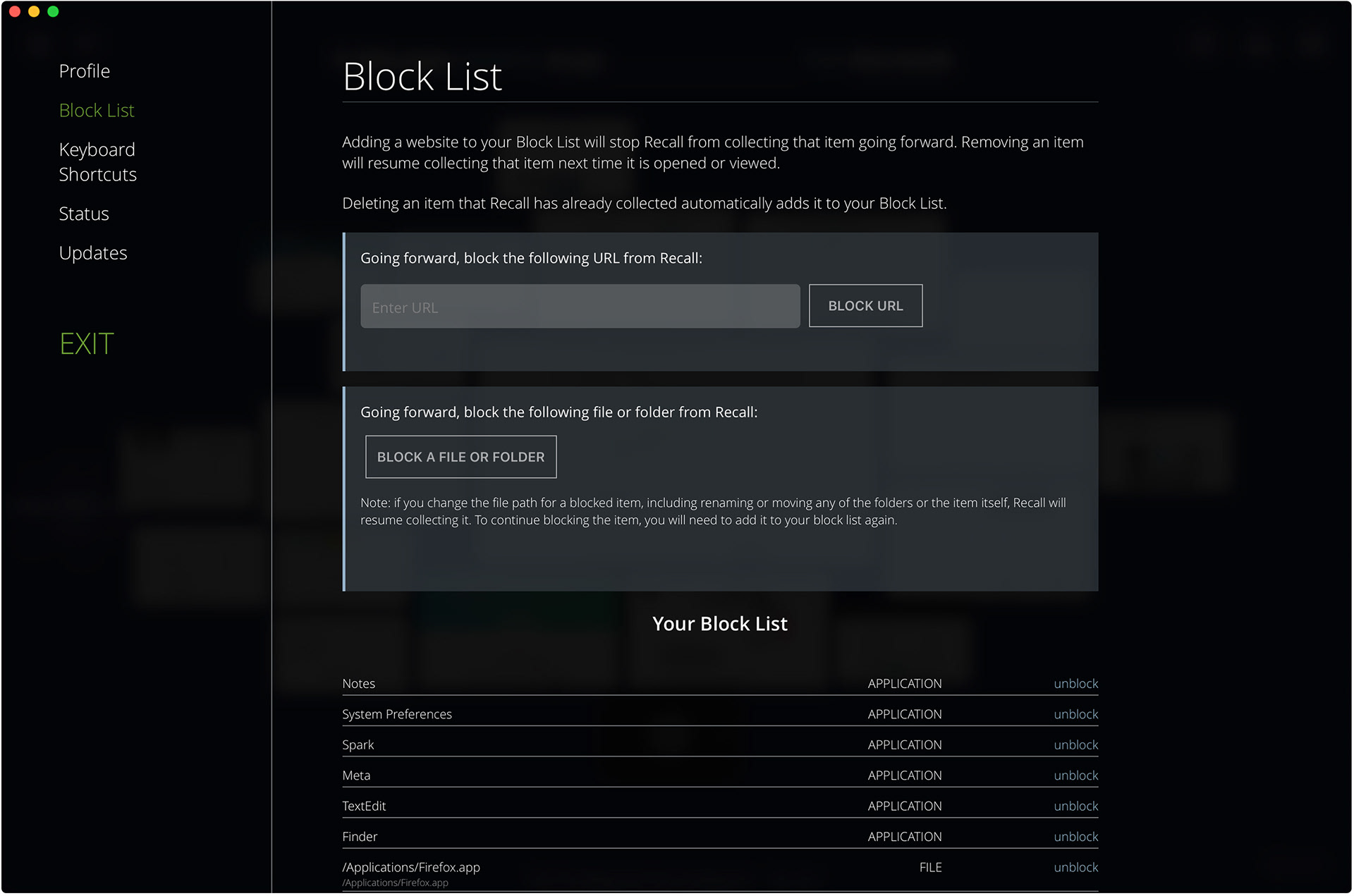Unblock the Finder application
The height and width of the screenshot is (896, 1354).
point(1075,837)
